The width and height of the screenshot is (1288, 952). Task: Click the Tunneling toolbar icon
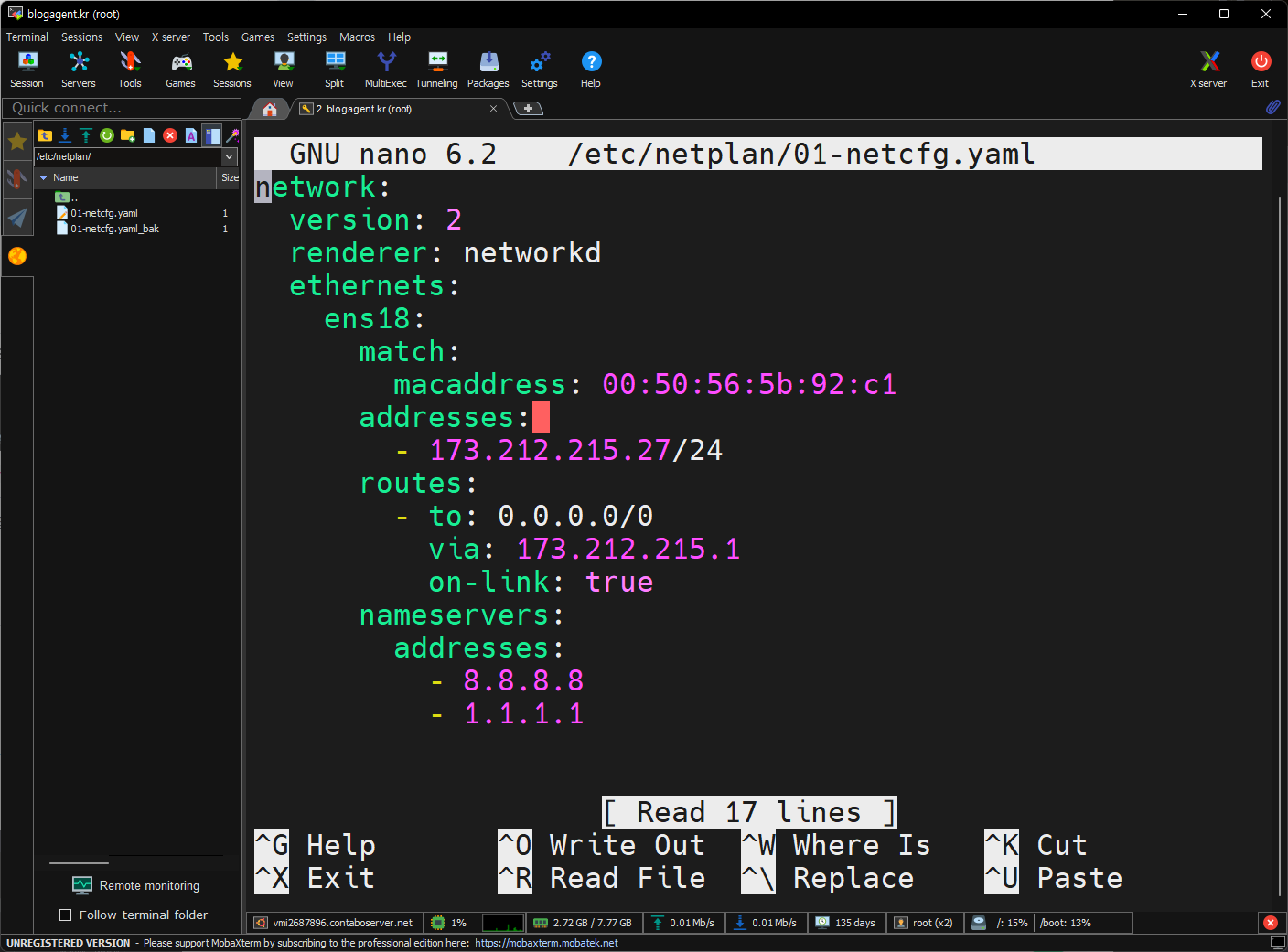(436, 70)
